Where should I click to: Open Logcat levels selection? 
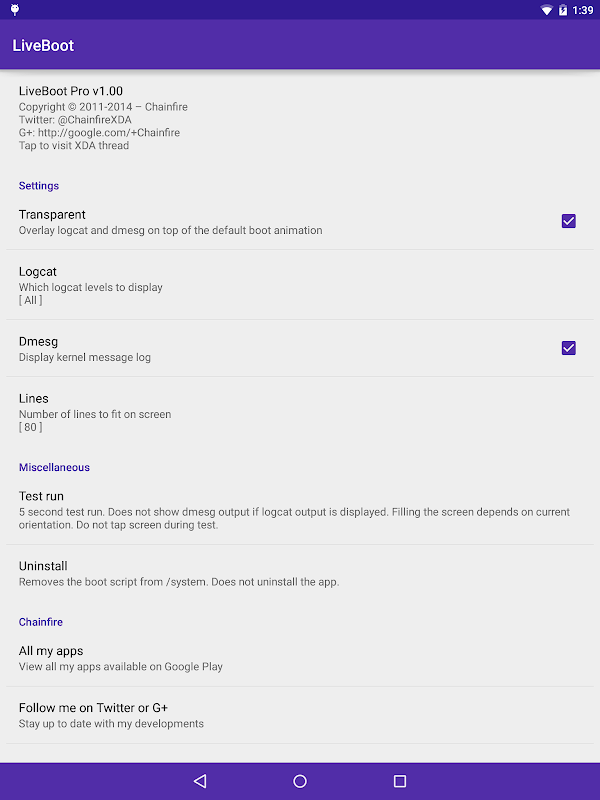pyautogui.click(x=300, y=285)
